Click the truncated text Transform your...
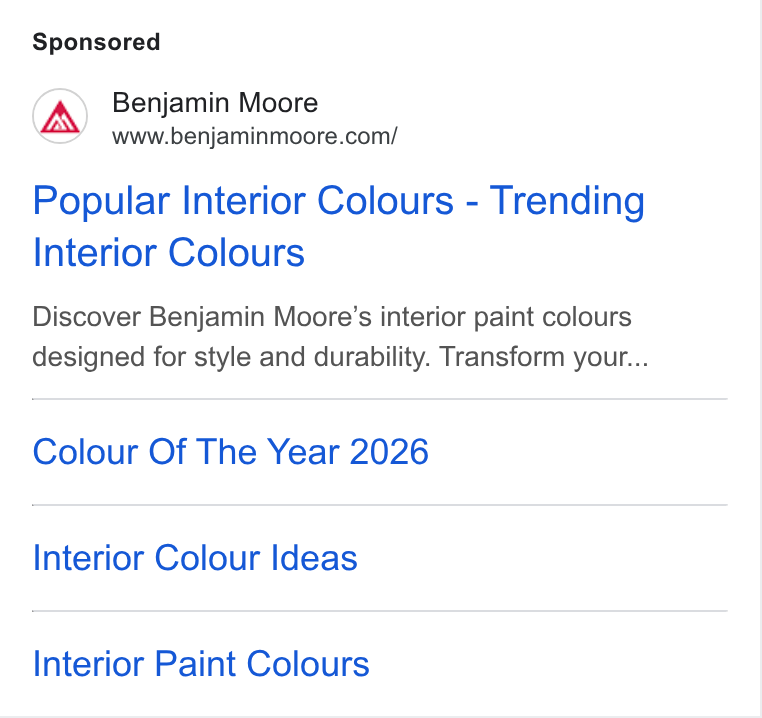 543,357
